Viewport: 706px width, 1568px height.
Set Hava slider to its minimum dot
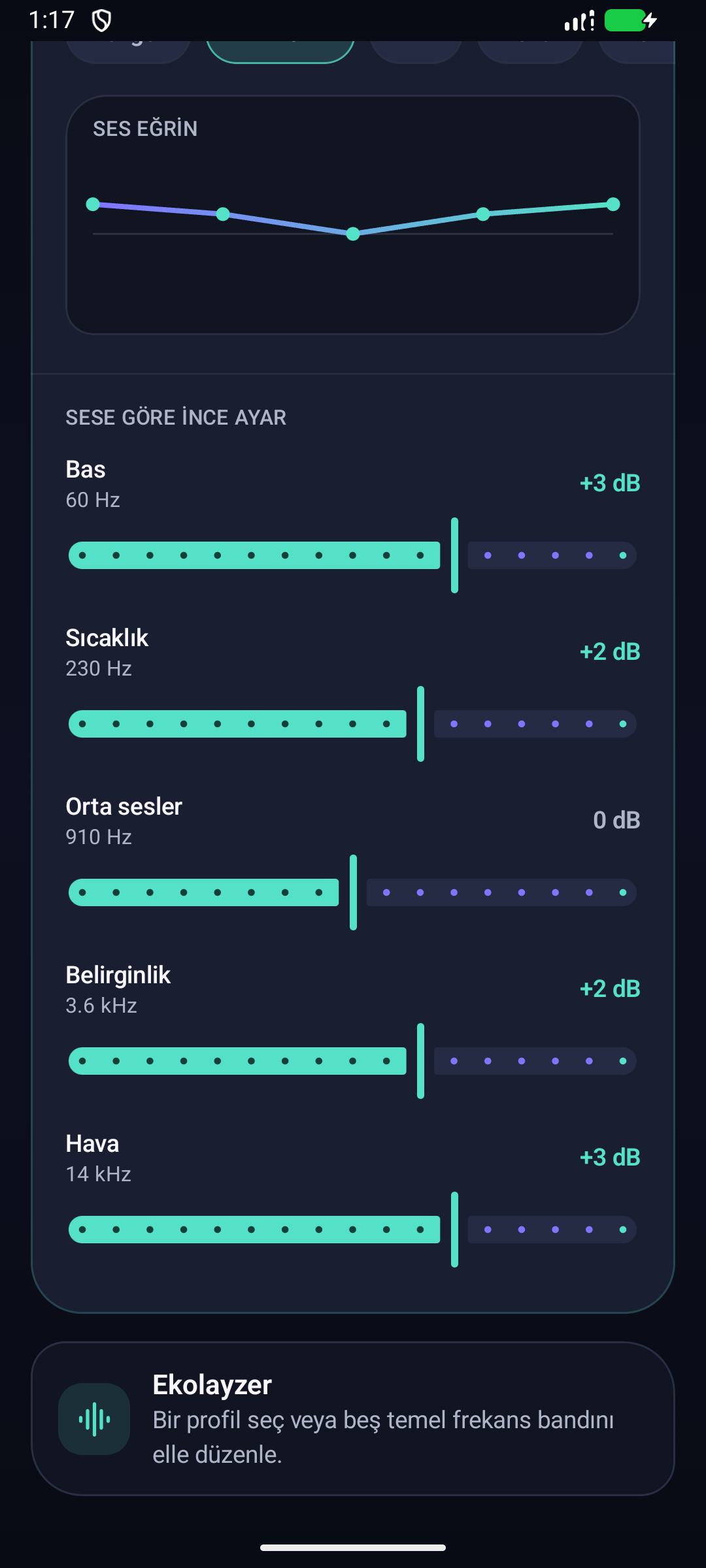[82, 1230]
